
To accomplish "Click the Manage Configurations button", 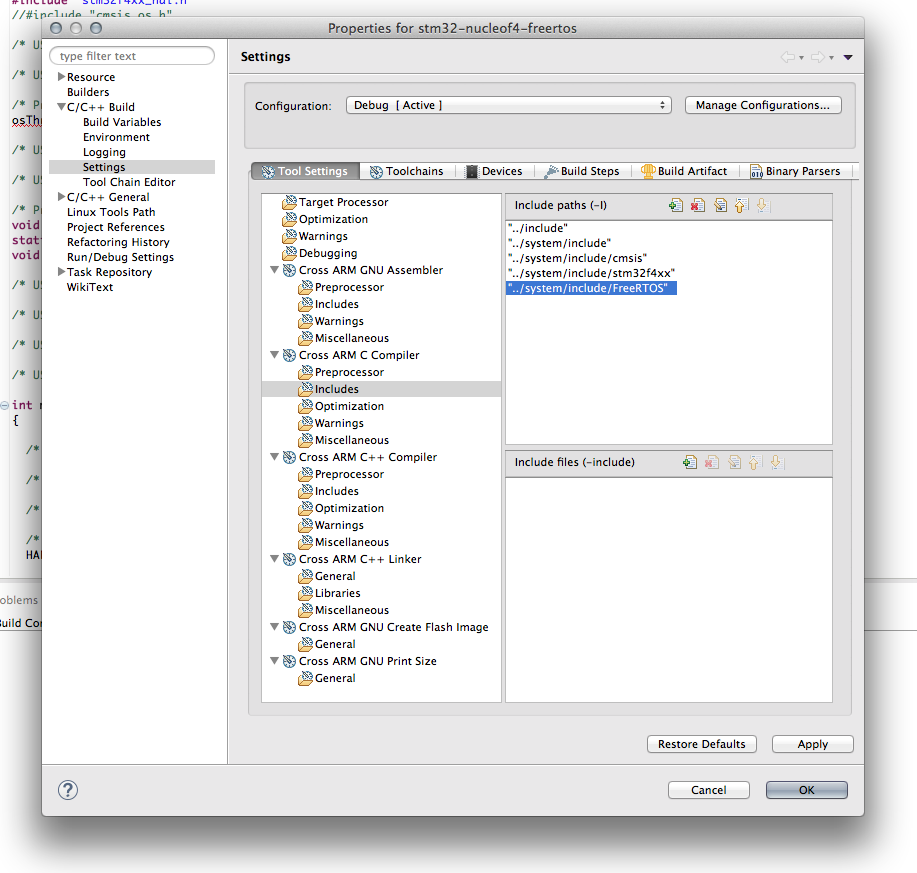I will [x=763, y=105].
